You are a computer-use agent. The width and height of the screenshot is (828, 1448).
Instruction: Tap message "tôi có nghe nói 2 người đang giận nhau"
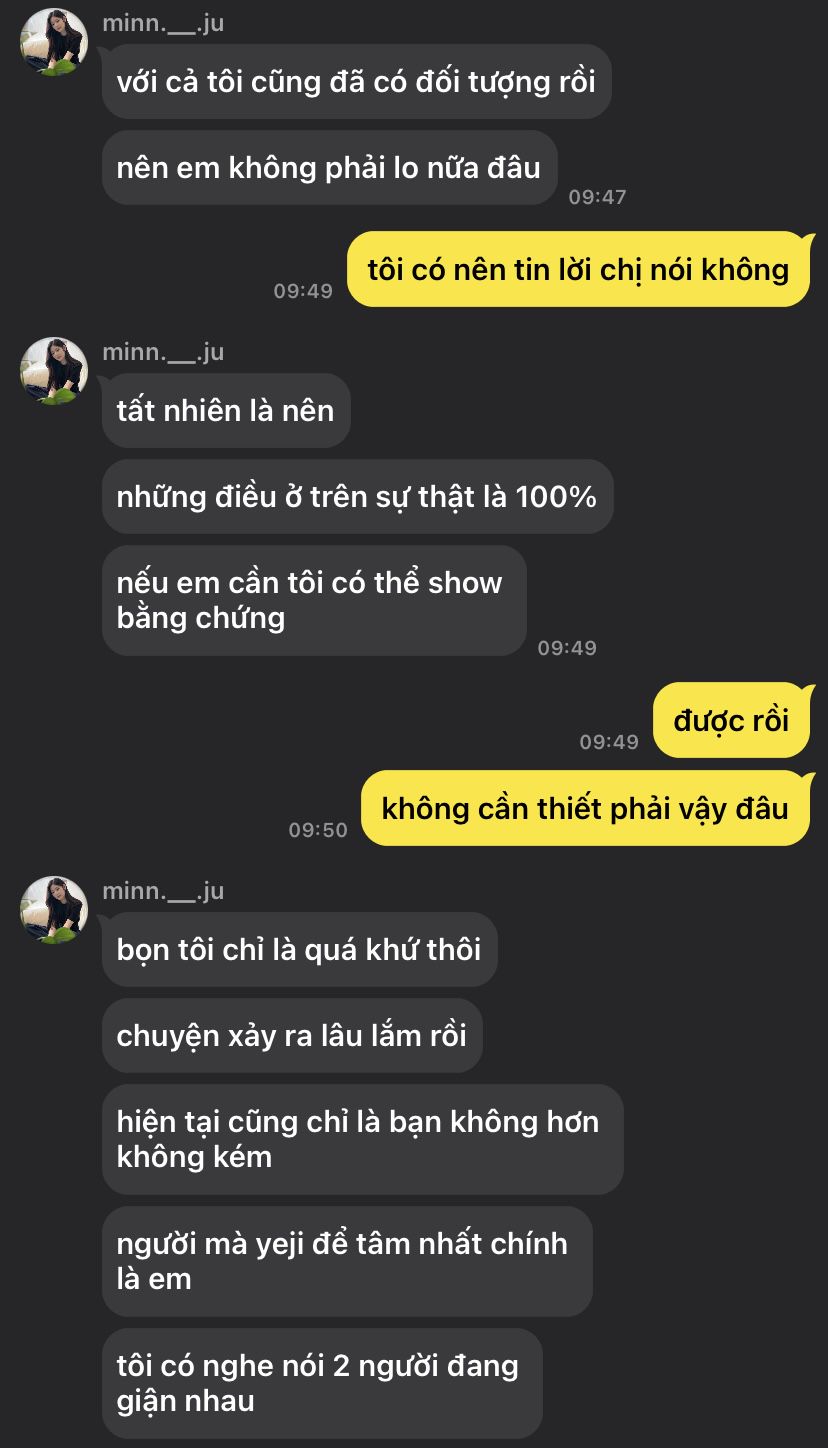[322, 1383]
